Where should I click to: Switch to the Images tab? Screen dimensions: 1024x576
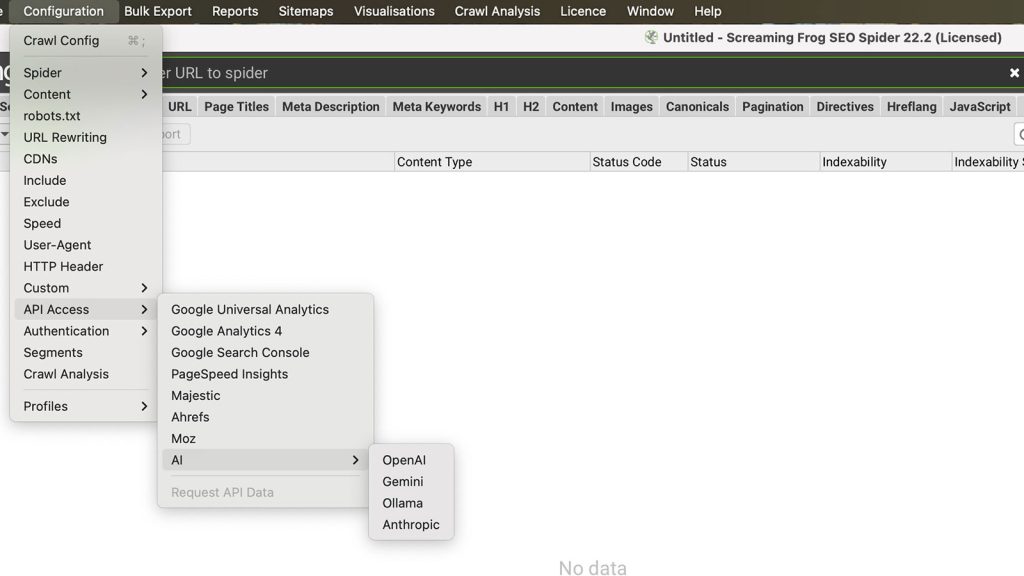(632, 106)
